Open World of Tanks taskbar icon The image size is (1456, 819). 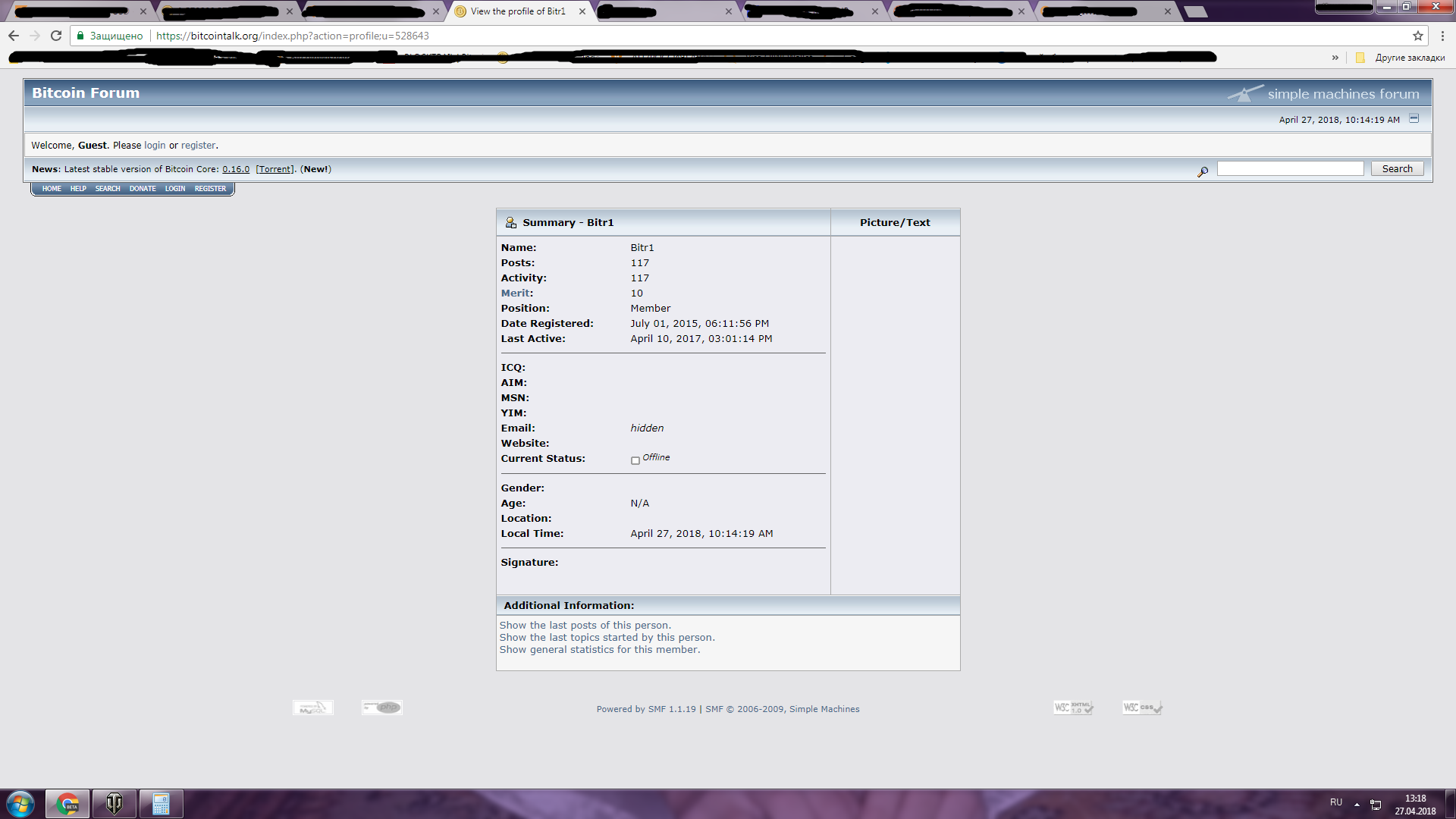[115, 804]
